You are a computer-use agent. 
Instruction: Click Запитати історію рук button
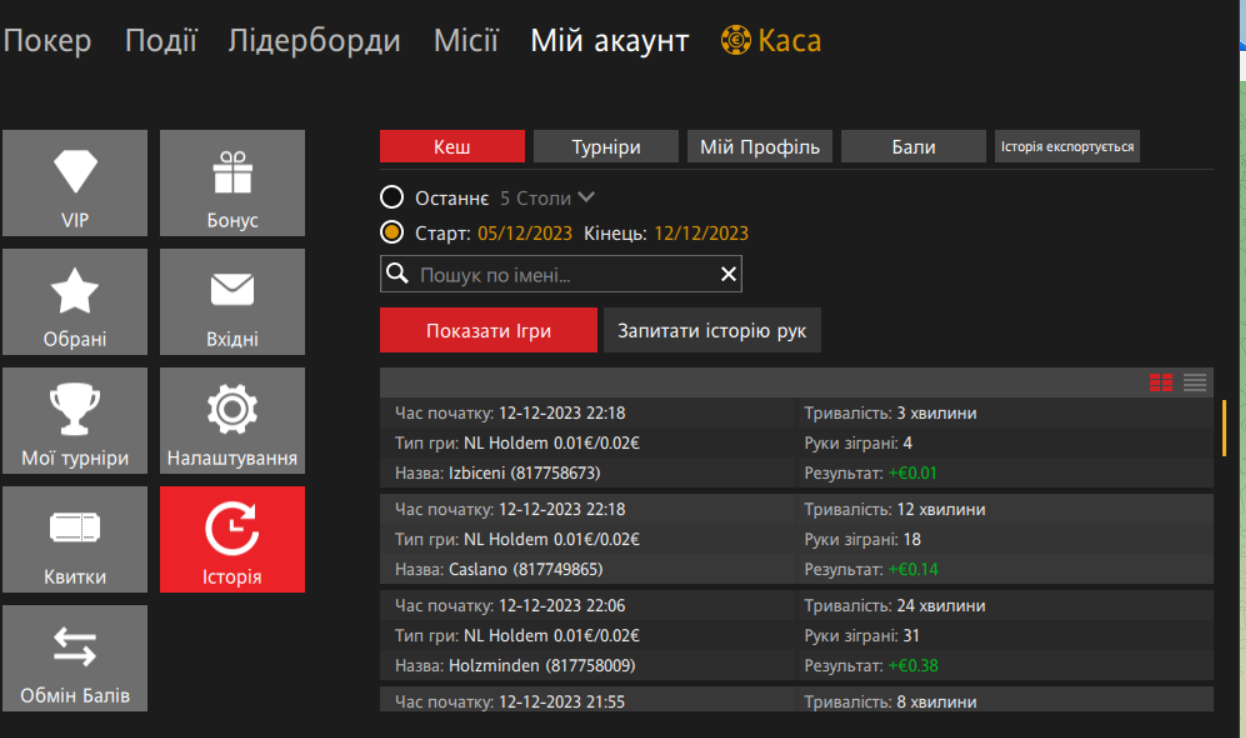point(712,330)
